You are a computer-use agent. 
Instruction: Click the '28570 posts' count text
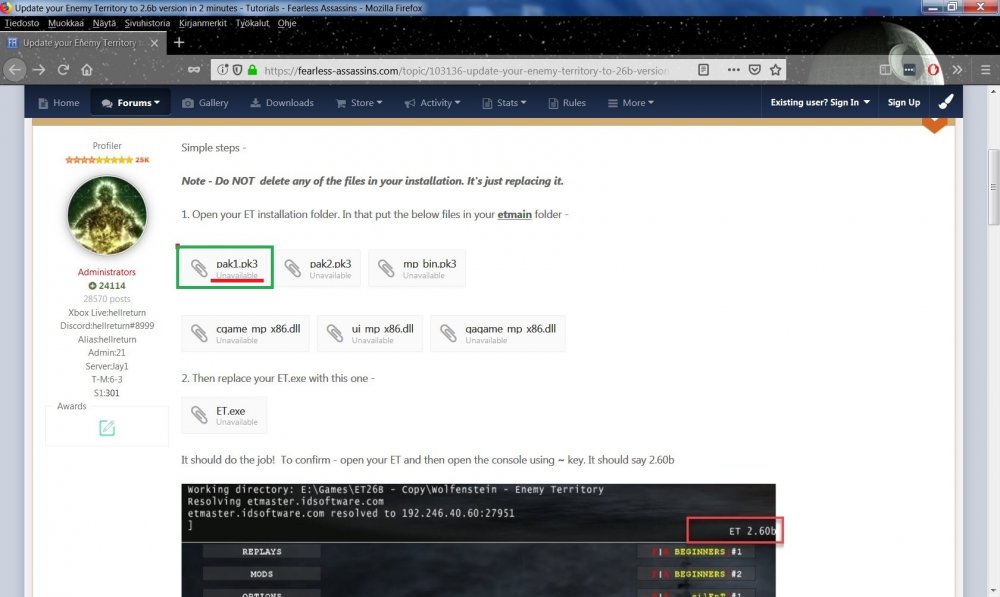click(x=107, y=298)
